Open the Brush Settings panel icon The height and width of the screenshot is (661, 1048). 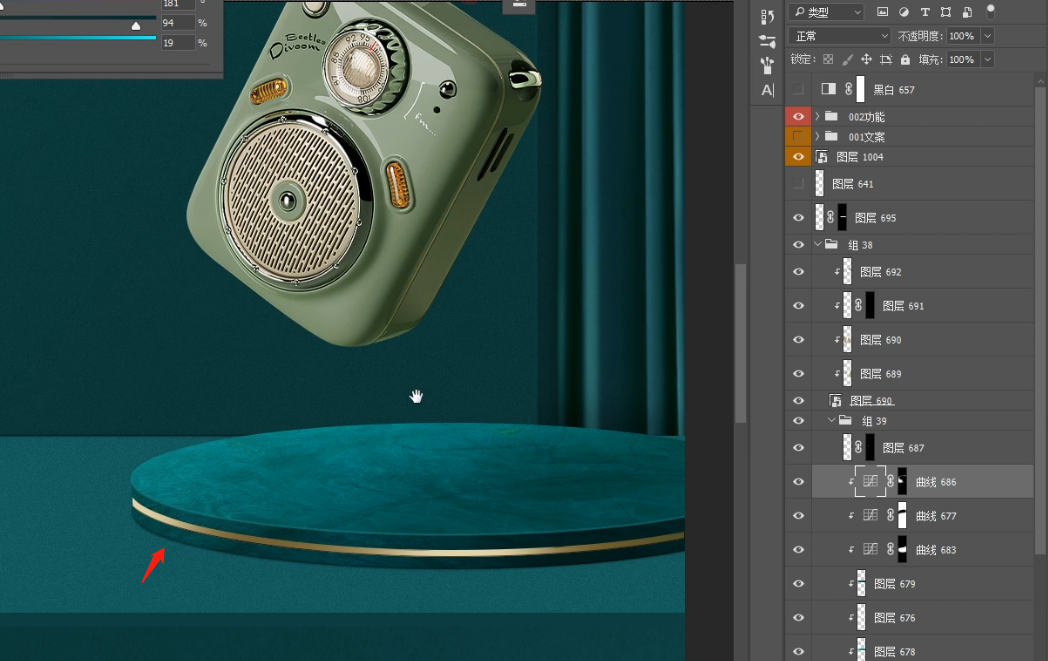click(x=767, y=41)
